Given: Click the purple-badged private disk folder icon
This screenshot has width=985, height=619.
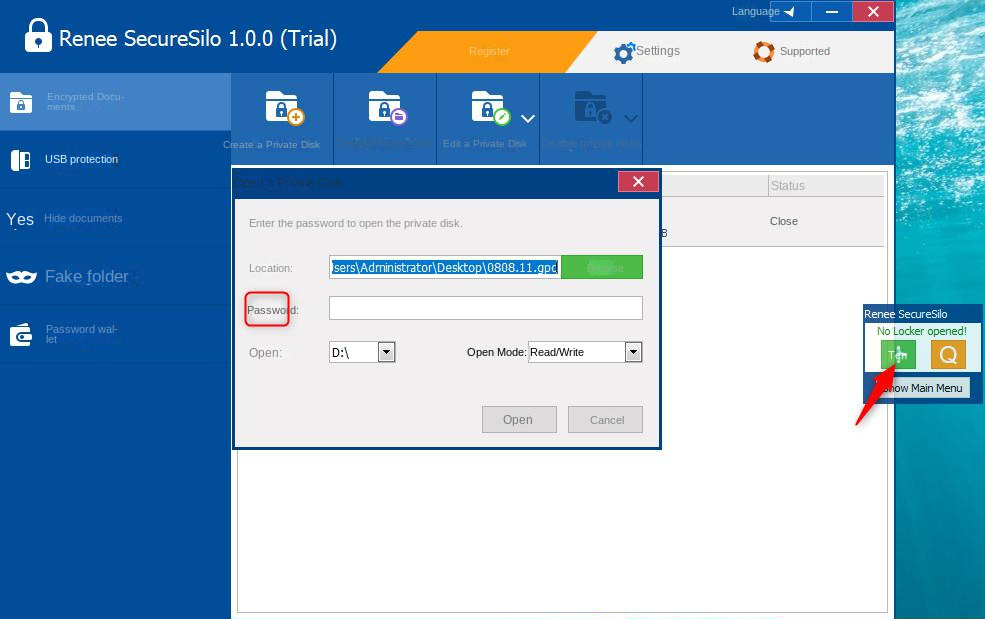Looking at the screenshot, I should [385, 108].
